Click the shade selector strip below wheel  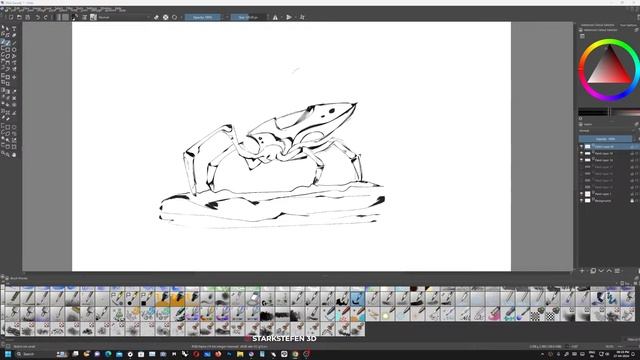click(609, 112)
